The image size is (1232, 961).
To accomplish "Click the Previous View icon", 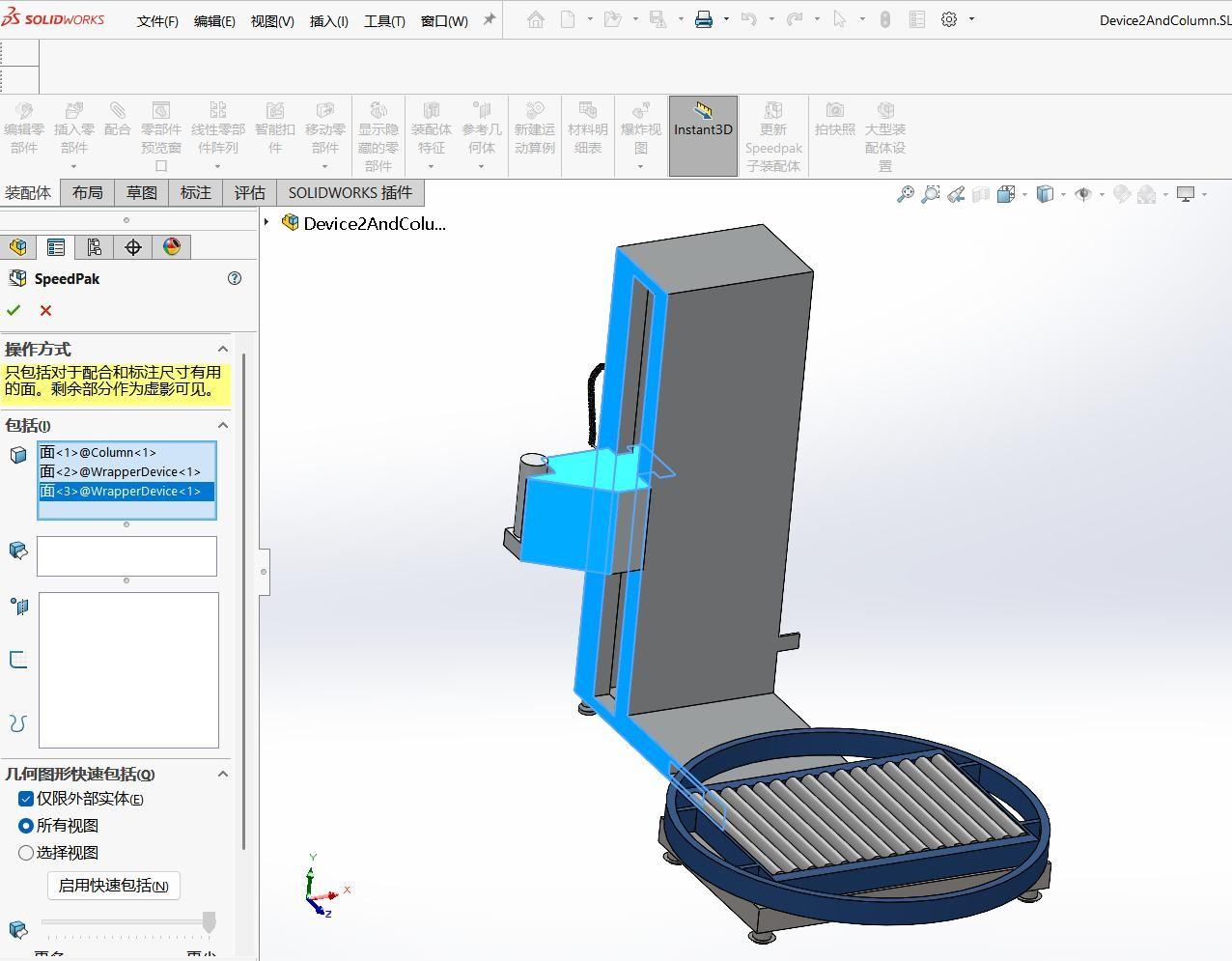I will (956, 194).
